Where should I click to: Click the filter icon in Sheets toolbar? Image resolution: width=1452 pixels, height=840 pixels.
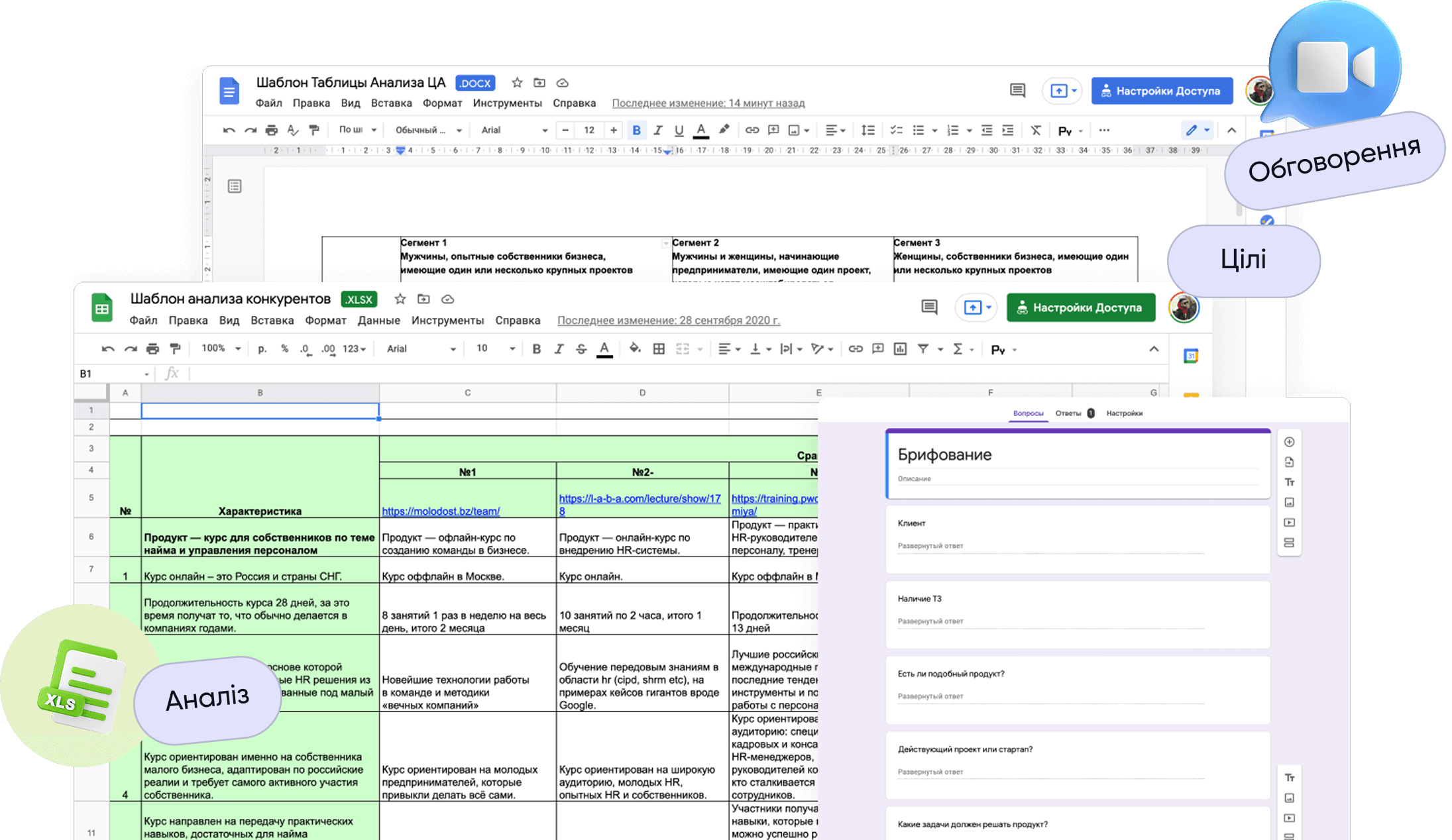[x=923, y=349]
